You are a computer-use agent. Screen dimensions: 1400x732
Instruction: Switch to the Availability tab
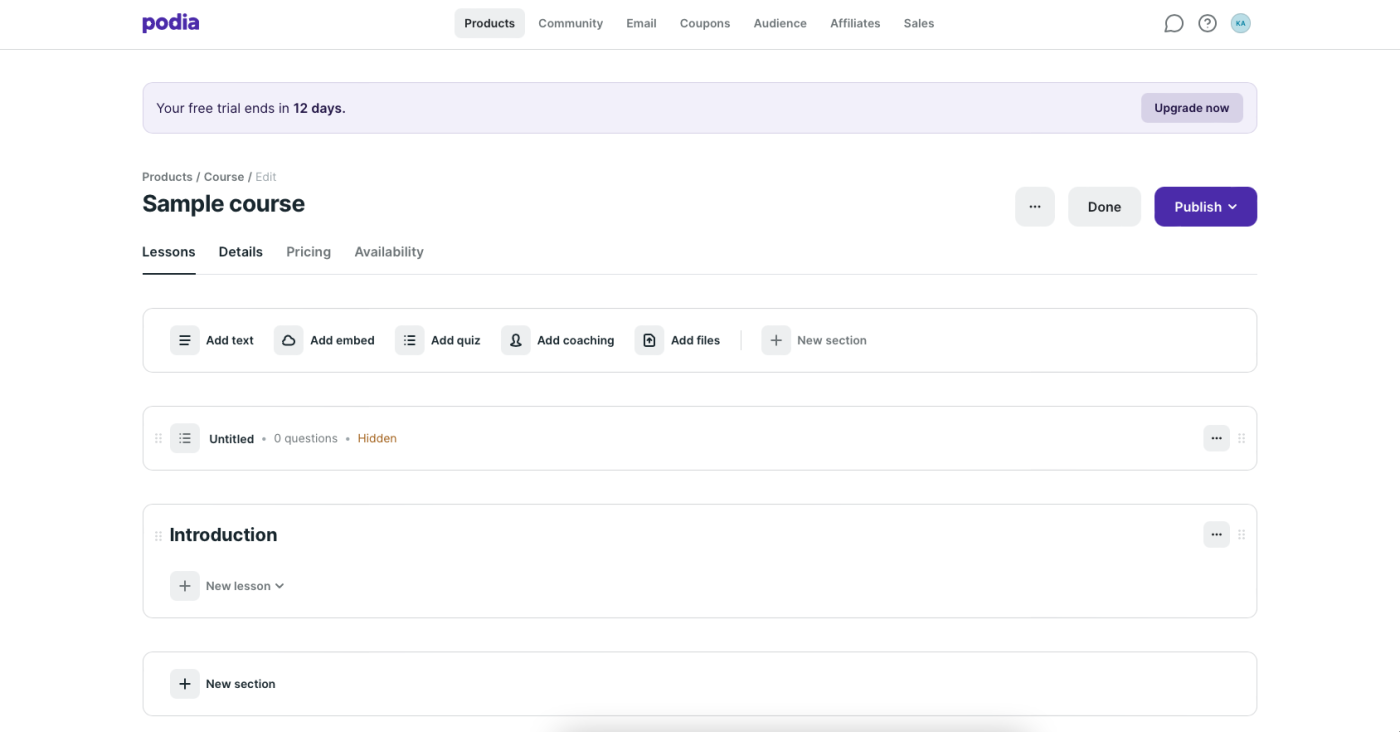coord(389,252)
